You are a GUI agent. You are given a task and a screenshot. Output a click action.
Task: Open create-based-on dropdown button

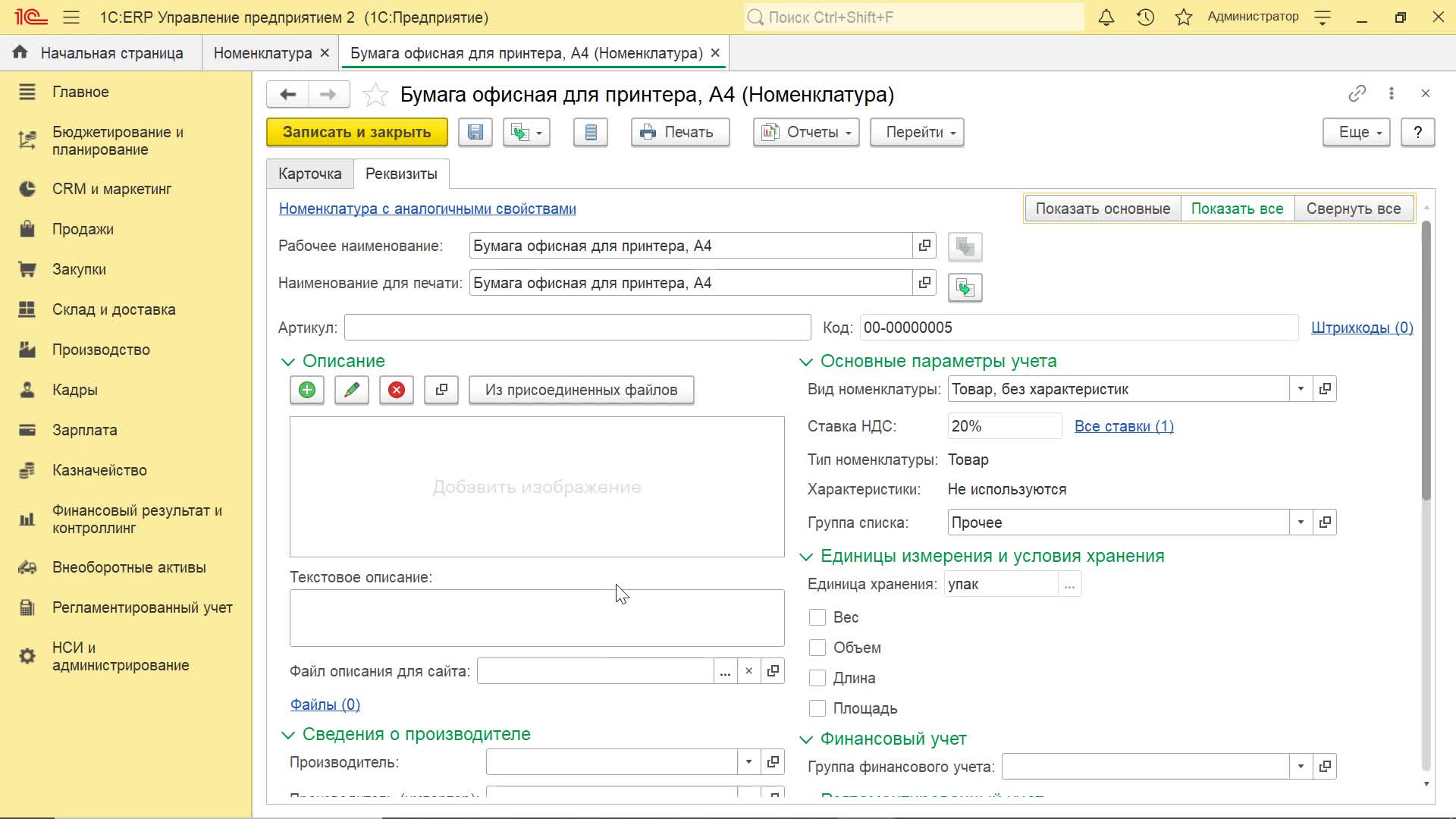coord(527,133)
